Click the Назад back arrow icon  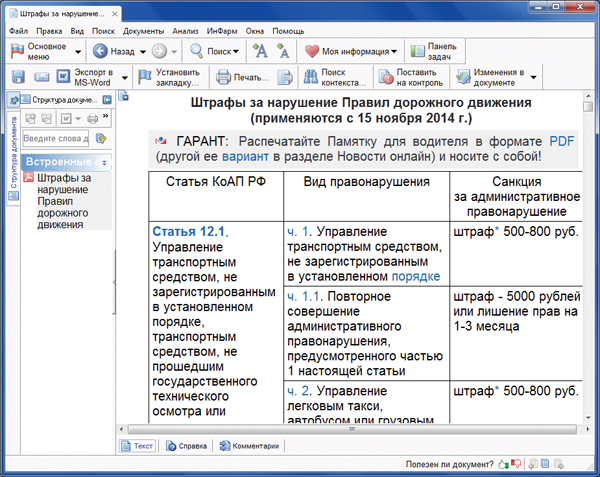pyautogui.click(x=98, y=51)
